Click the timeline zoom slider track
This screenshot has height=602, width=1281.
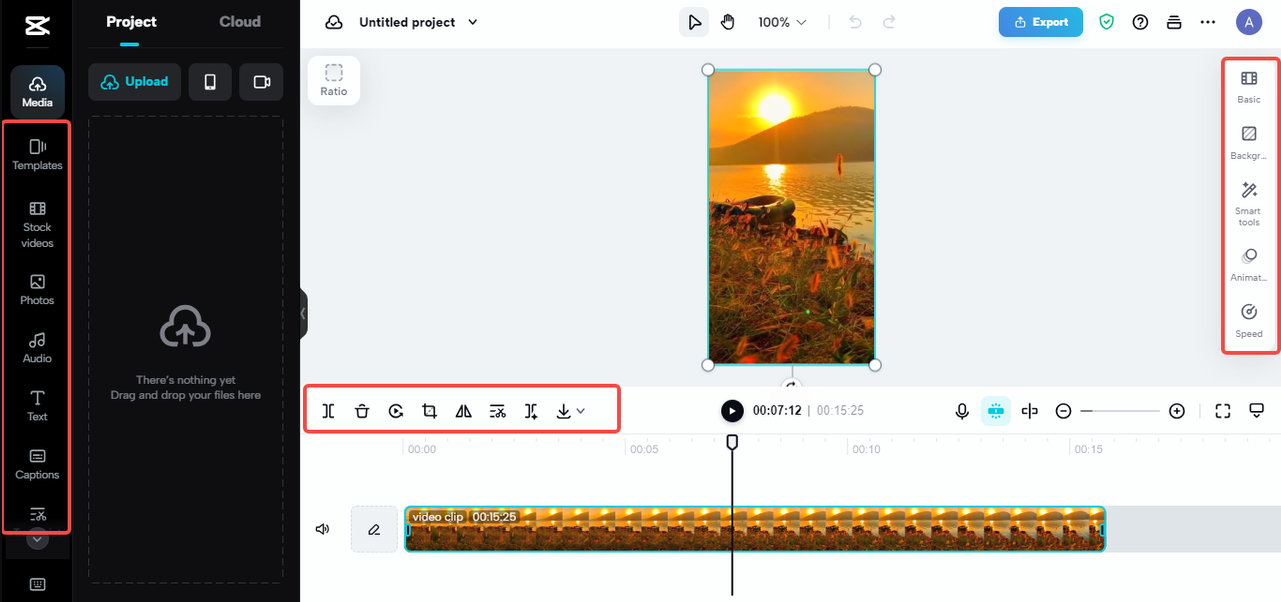pyautogui.click(x=1120, y=411)
